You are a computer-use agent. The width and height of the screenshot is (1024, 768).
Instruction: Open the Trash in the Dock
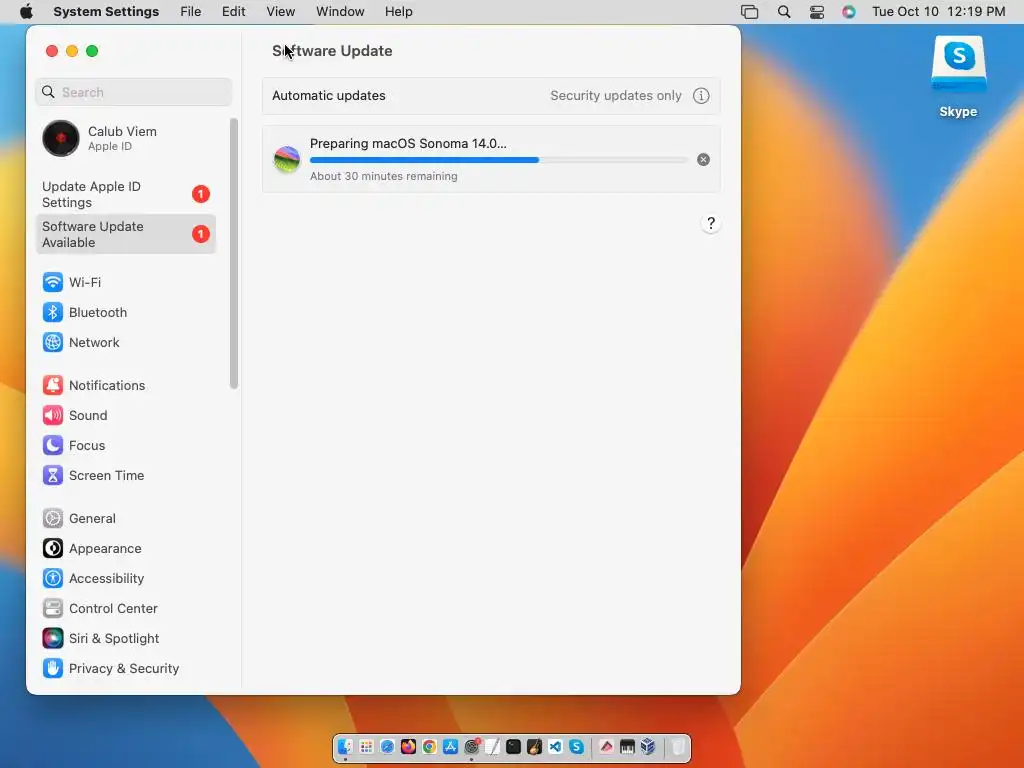[x=678, y=746]
